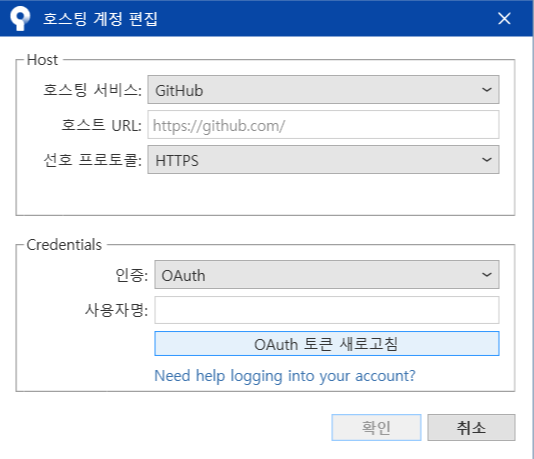Image resolution: width=534 pixels, height=459 pixels.
Task: Click the 호스트 URL label
Action: pyautogui.click(x=101, y=125)
